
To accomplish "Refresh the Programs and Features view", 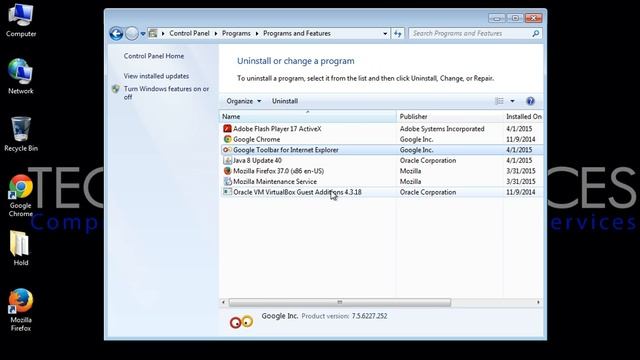I will tap(398, 34).
